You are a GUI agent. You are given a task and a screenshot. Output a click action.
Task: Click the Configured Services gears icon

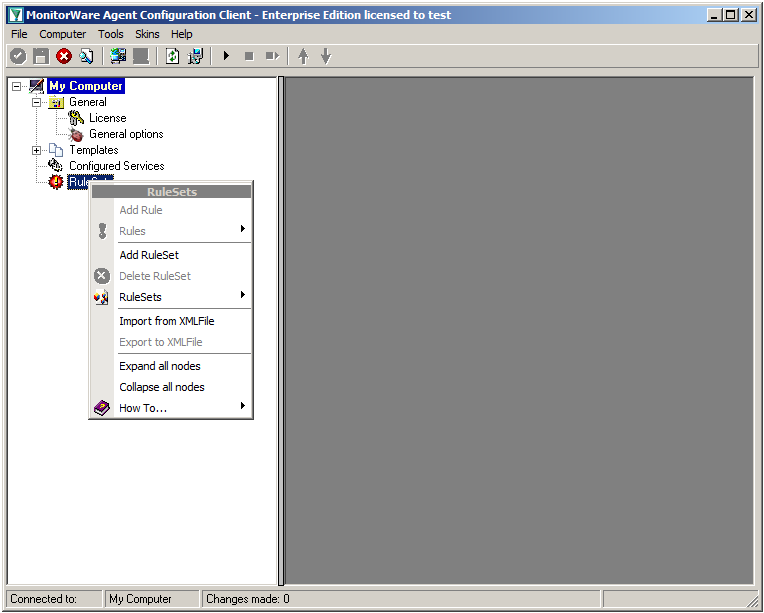[56, 166]
